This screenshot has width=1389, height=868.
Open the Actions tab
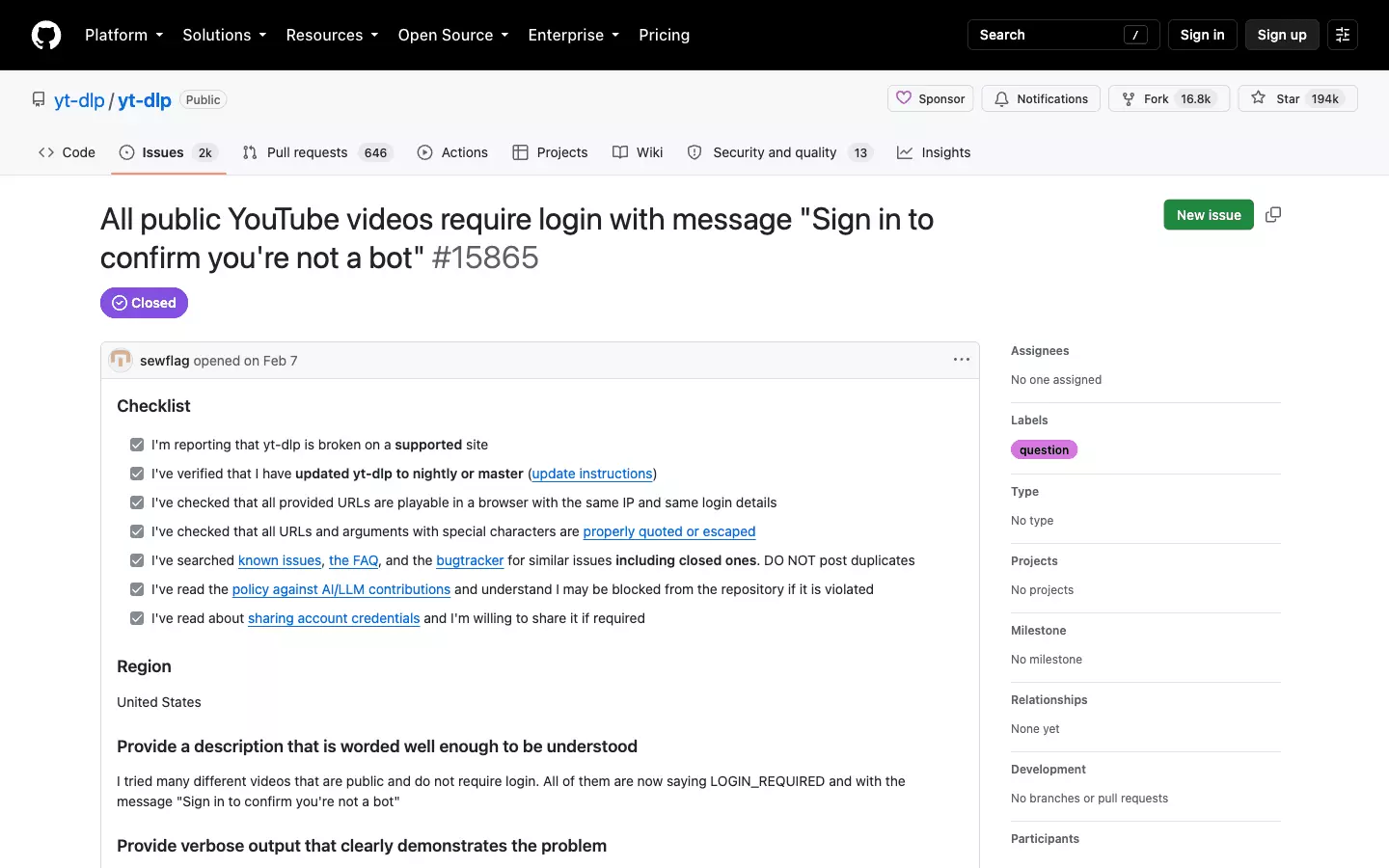(452, 152)
